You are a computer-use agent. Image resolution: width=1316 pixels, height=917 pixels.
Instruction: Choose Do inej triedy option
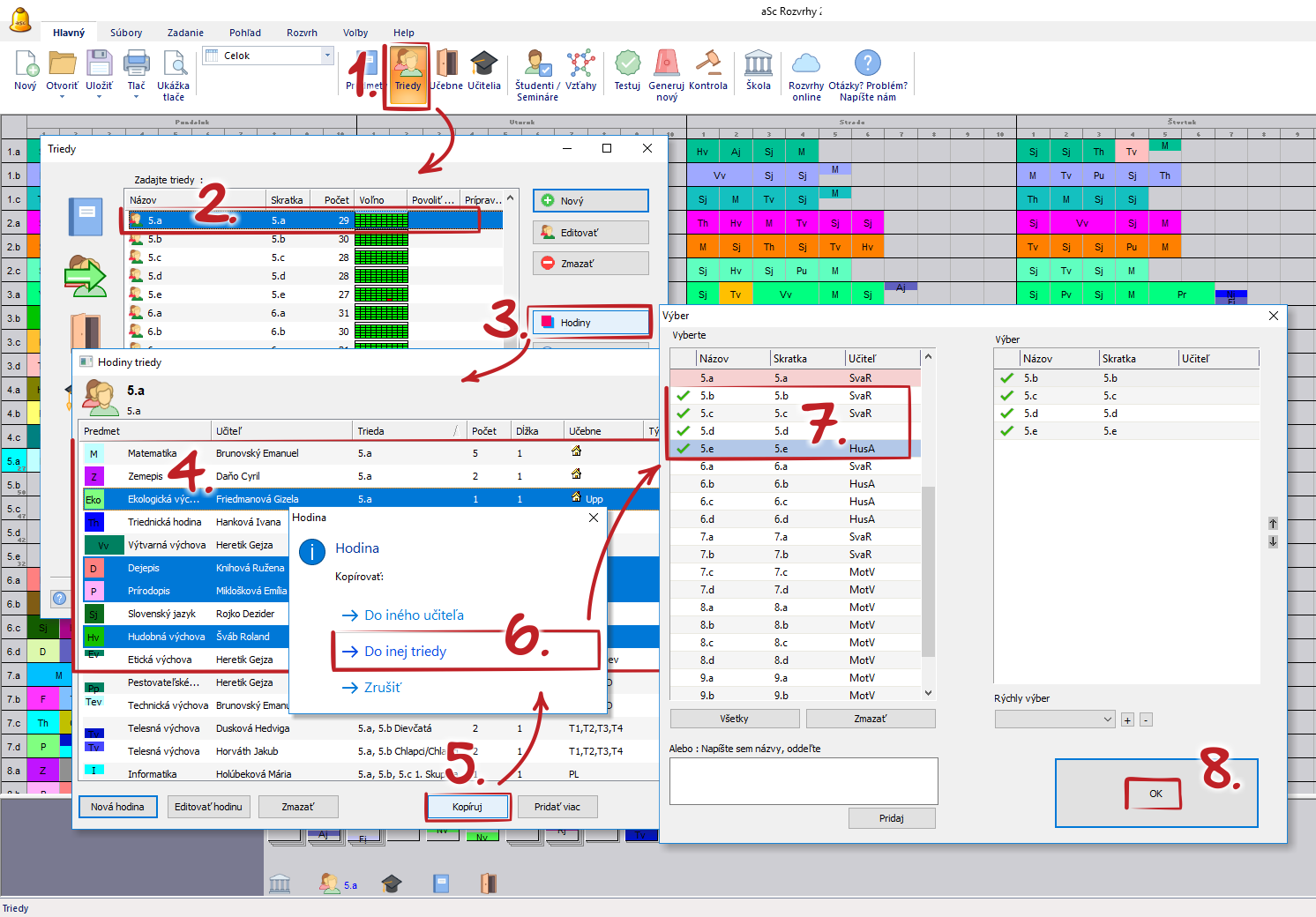(406, 652)
